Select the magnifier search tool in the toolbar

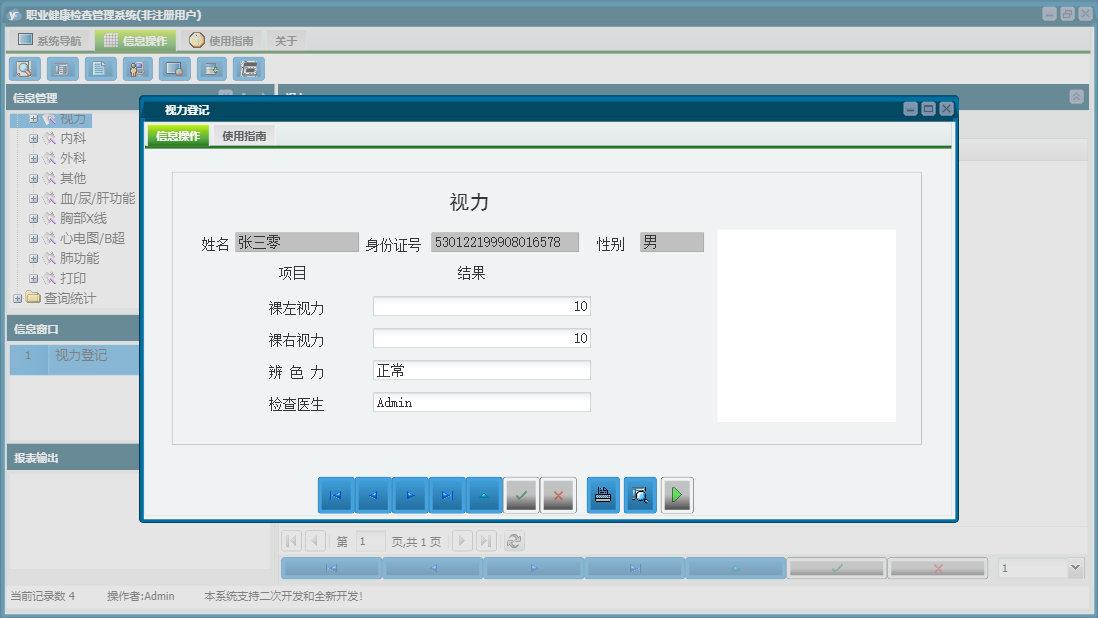pos(25,68)
